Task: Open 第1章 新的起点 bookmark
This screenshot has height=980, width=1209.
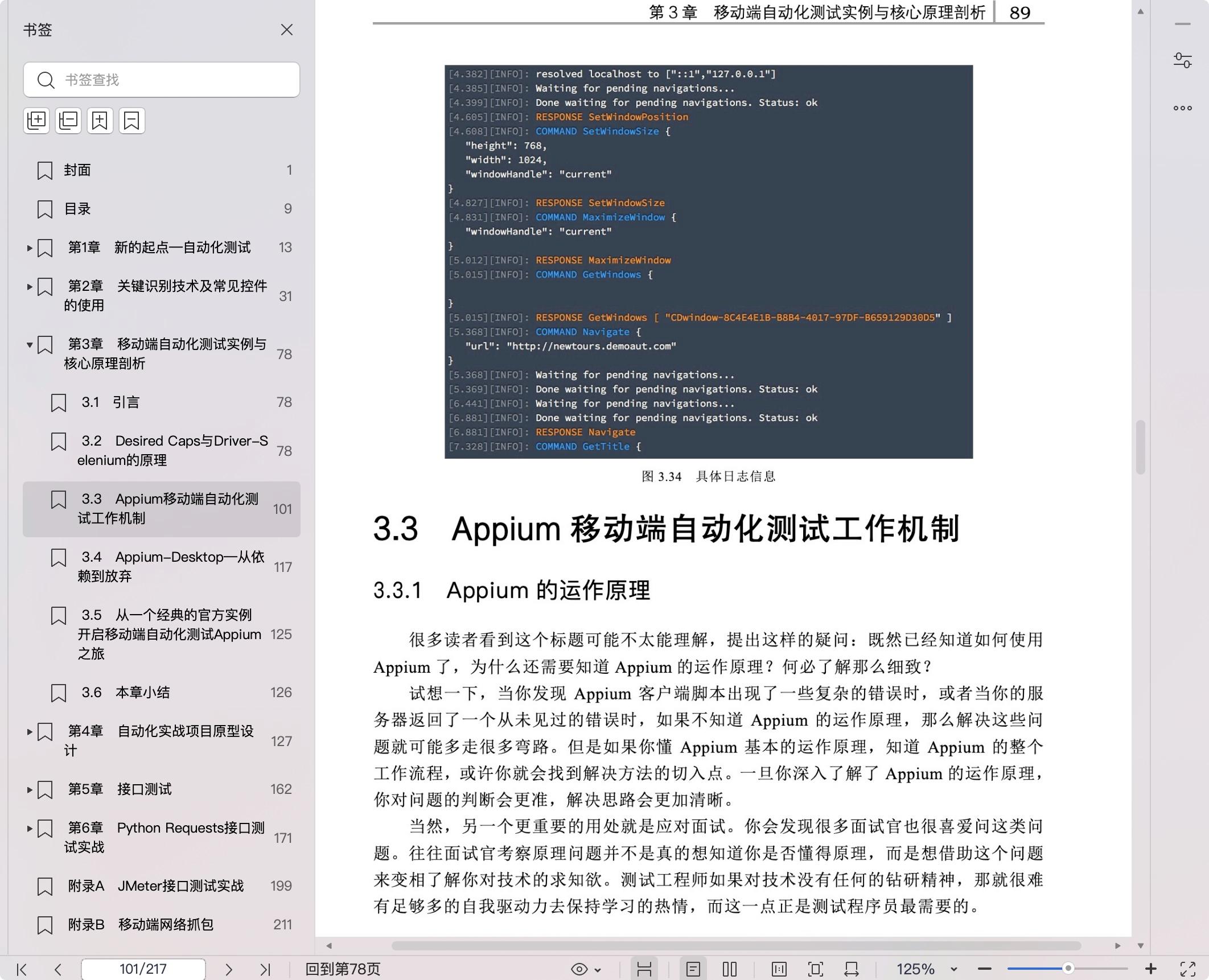Action: (x=162, y=248)
